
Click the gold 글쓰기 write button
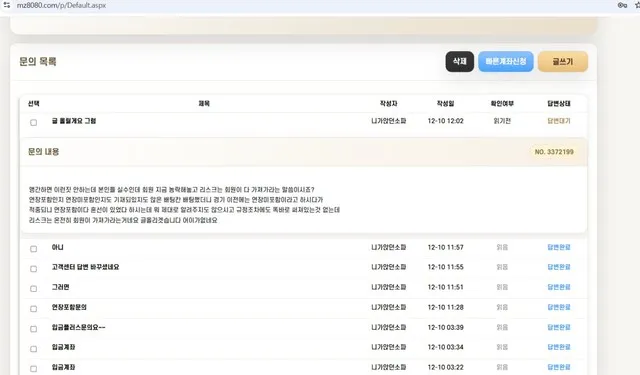click(x=563, y=61)
